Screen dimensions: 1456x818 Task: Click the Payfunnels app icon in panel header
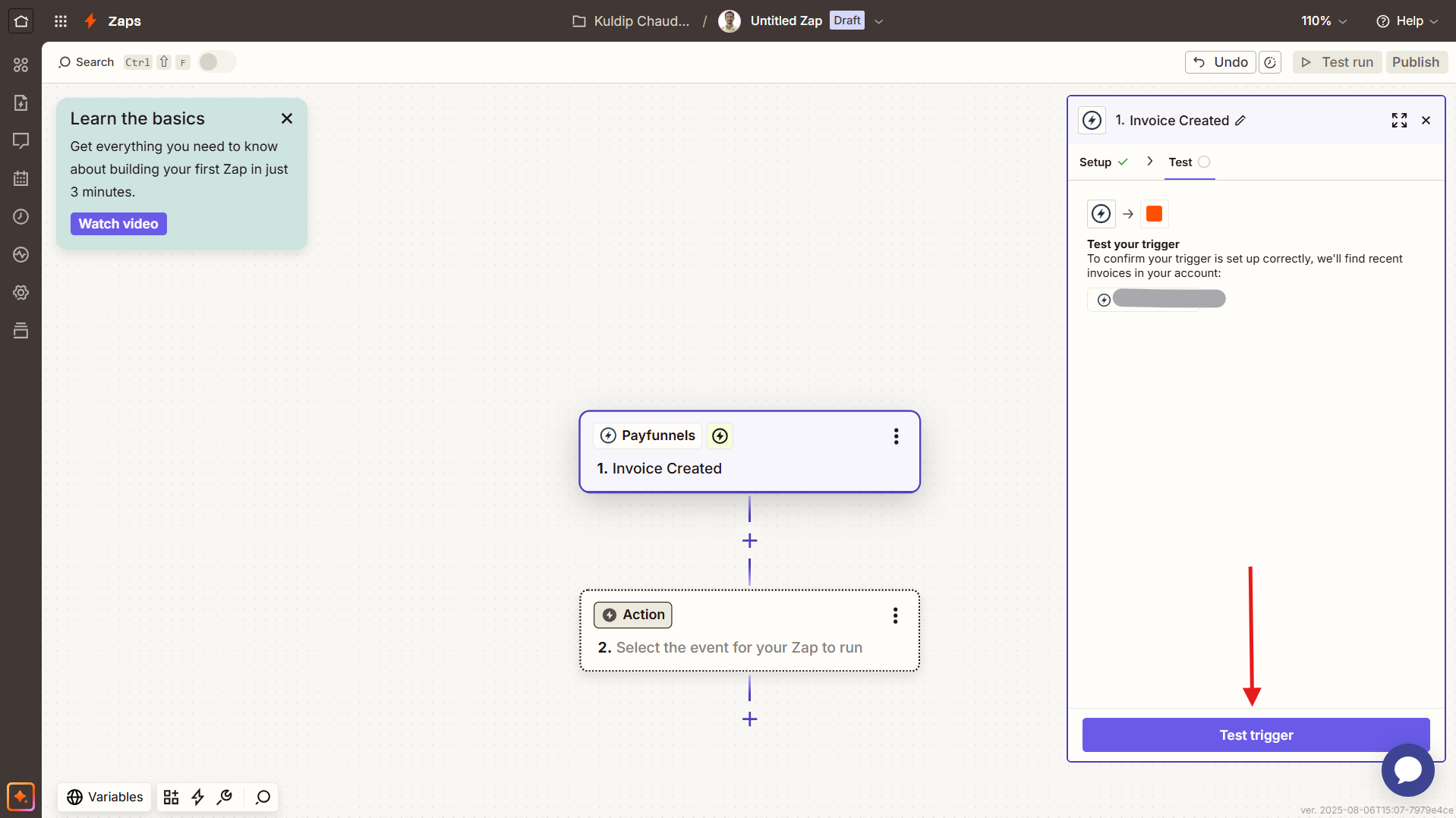click(1092, 121)
